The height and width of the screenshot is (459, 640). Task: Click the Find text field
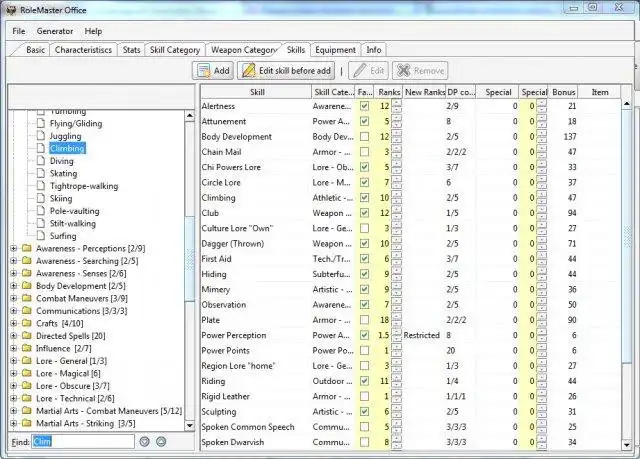[x=83, y=441]
